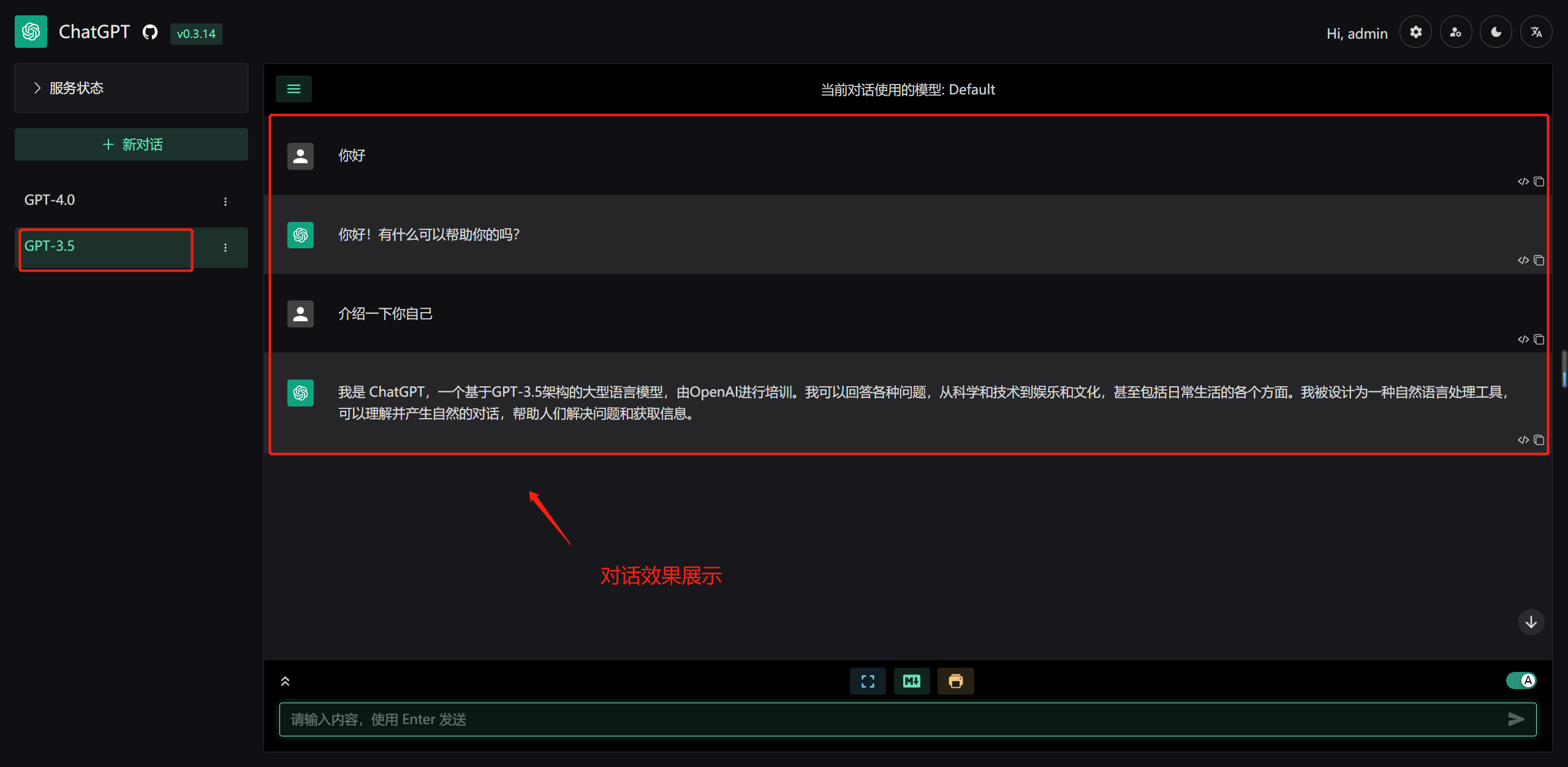Start a new conversation with 新对话 button
Image resolution: width=1568 pixels, height=767 pixels.
131,144
